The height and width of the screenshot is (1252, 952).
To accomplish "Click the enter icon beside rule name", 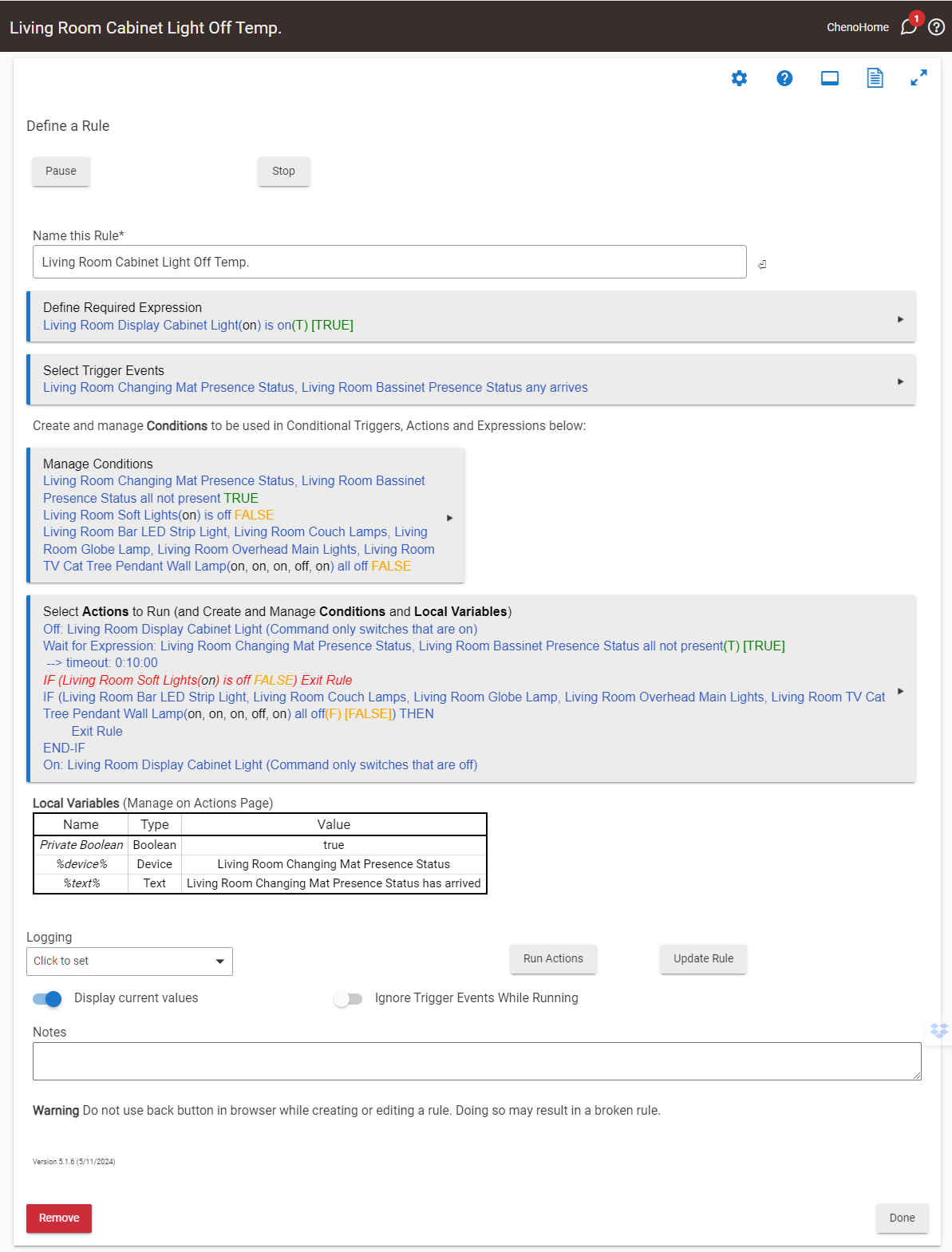I will click(762, 264).
